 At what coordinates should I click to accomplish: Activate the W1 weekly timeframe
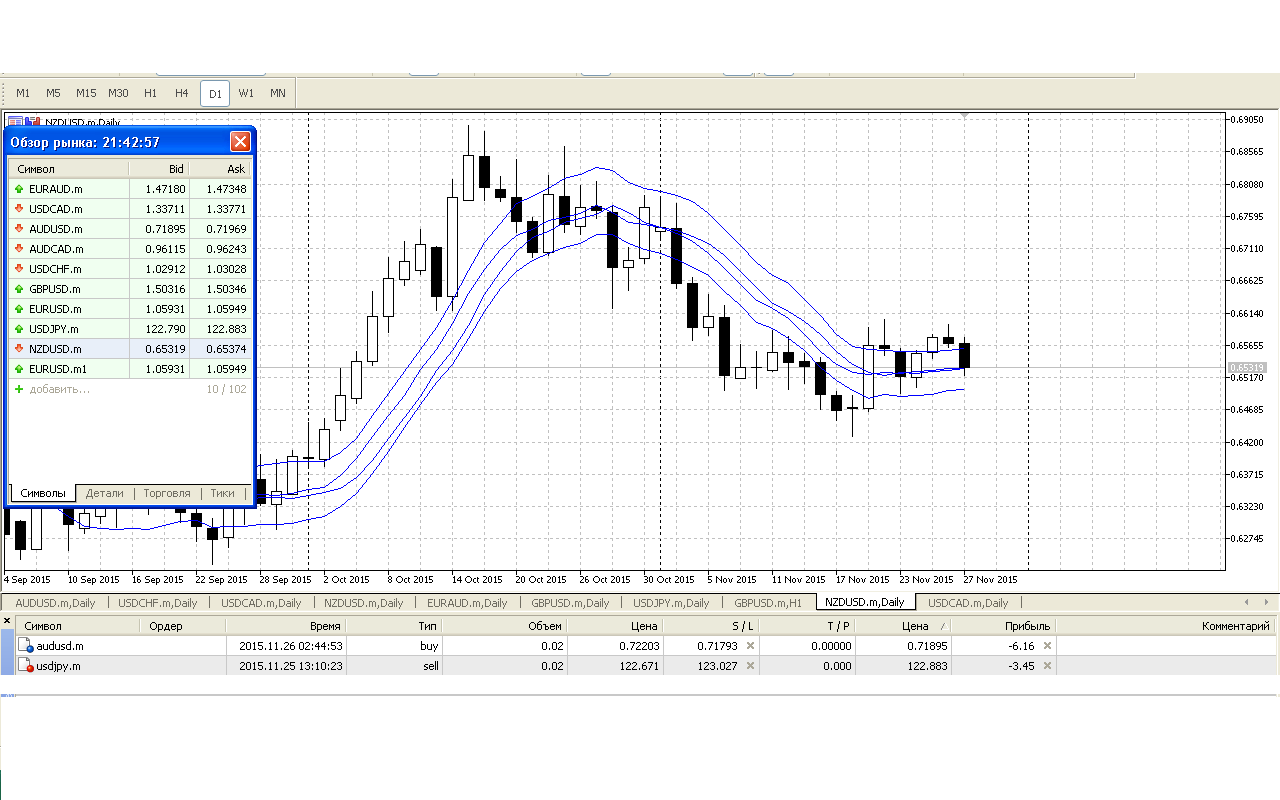[x=246, y=93]
